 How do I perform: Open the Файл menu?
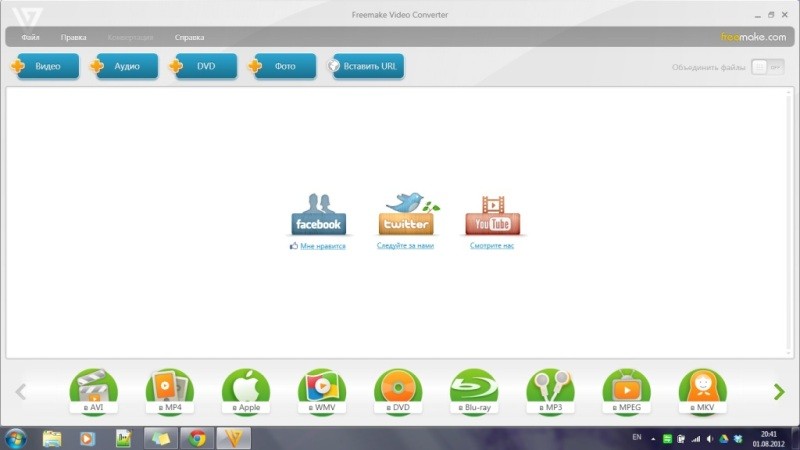[30, 37]
